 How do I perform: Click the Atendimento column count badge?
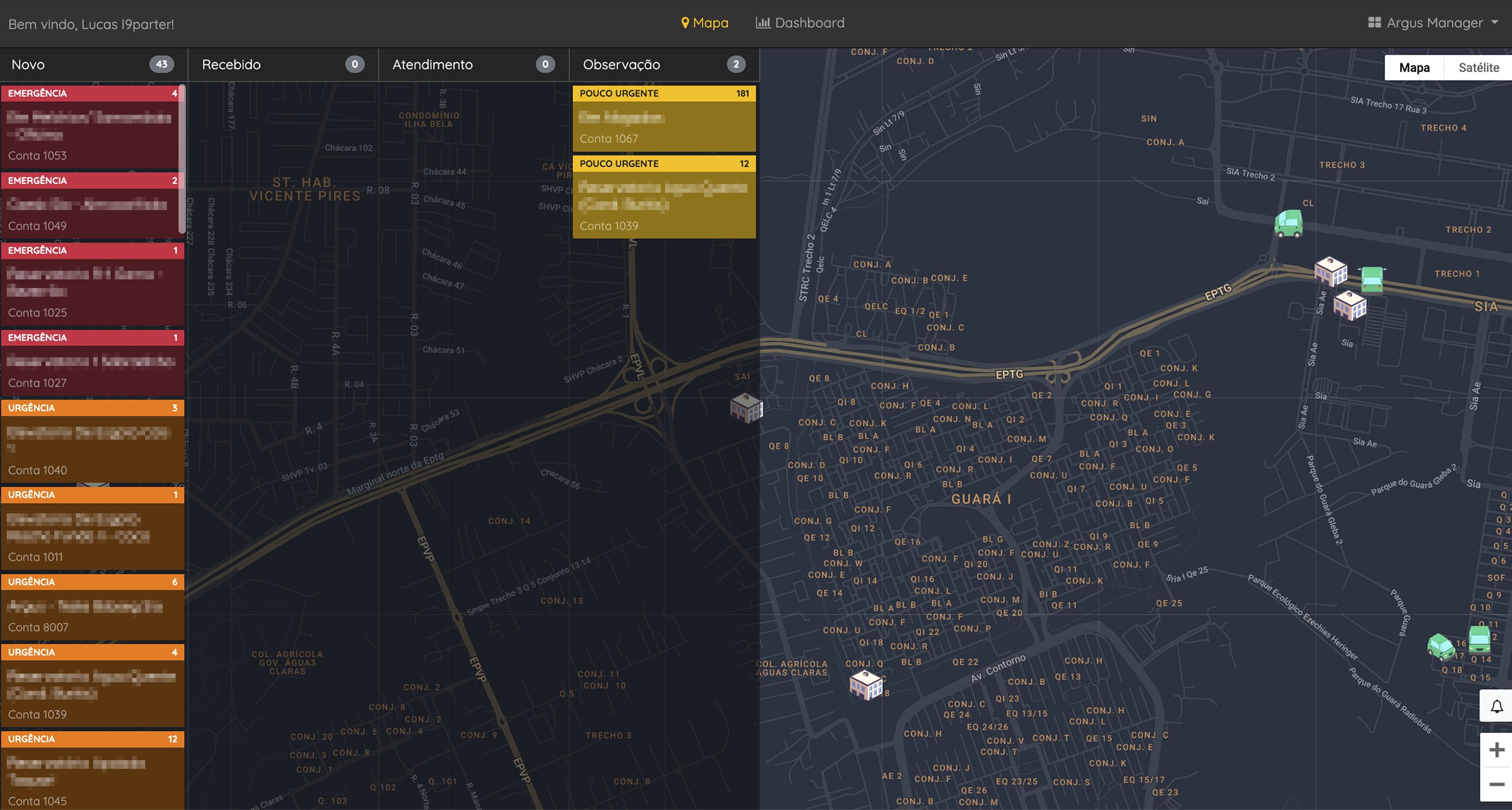pyautogui.click(x=545, y=65)
